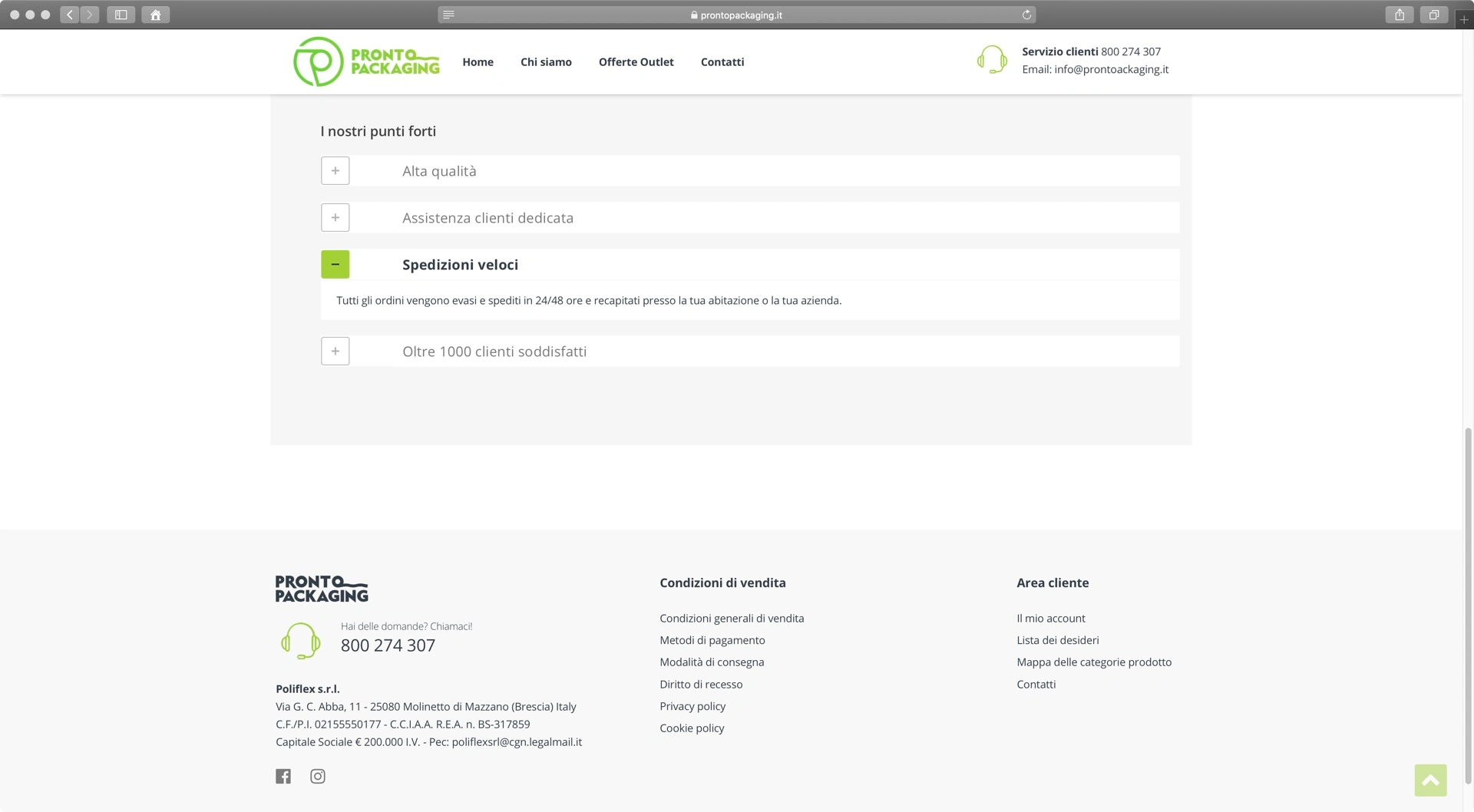Go back with browser back arrow
The image size is (1474, 812).
coord(70,15)
